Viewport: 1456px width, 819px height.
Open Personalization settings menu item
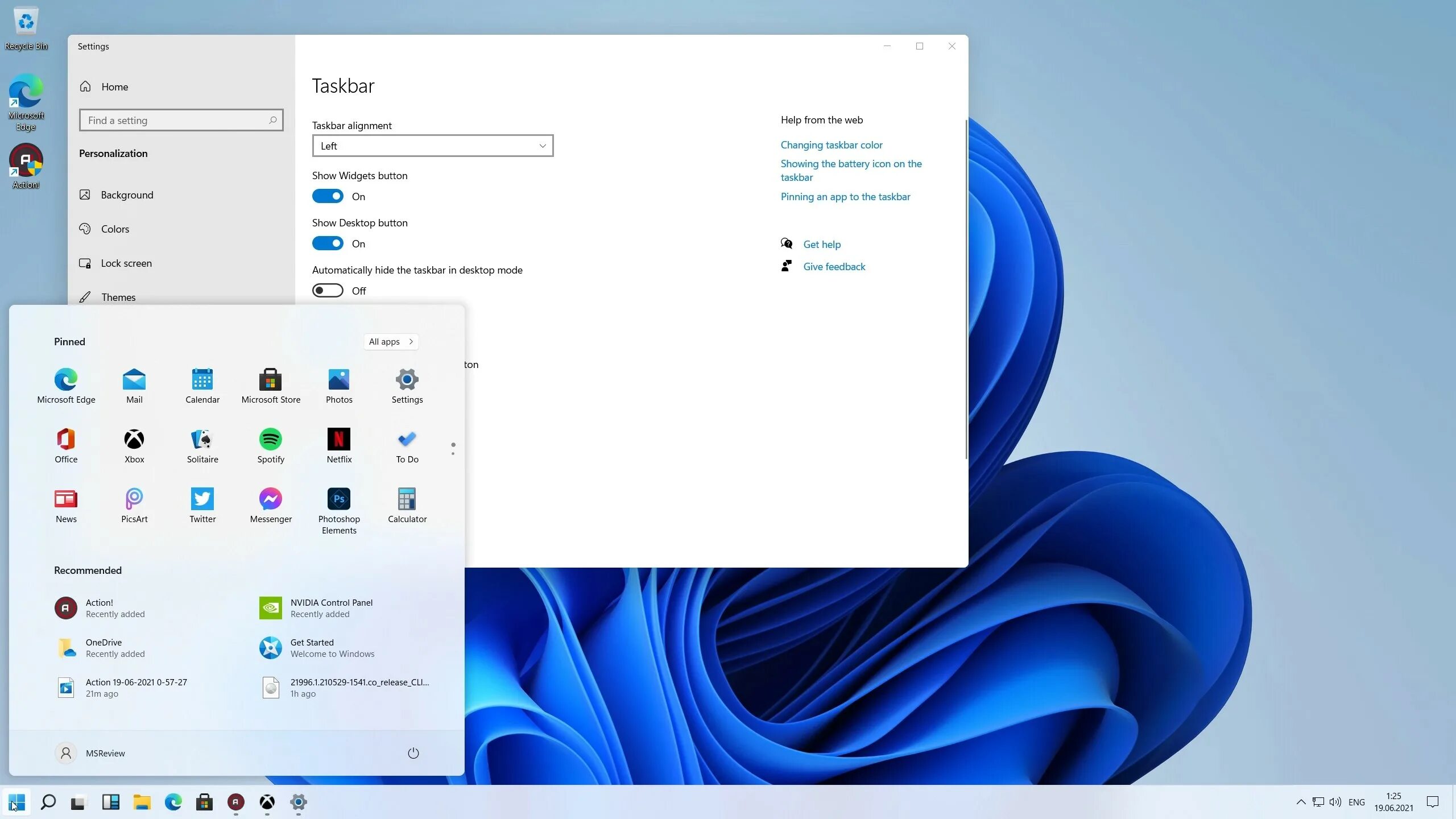point(113,152)
